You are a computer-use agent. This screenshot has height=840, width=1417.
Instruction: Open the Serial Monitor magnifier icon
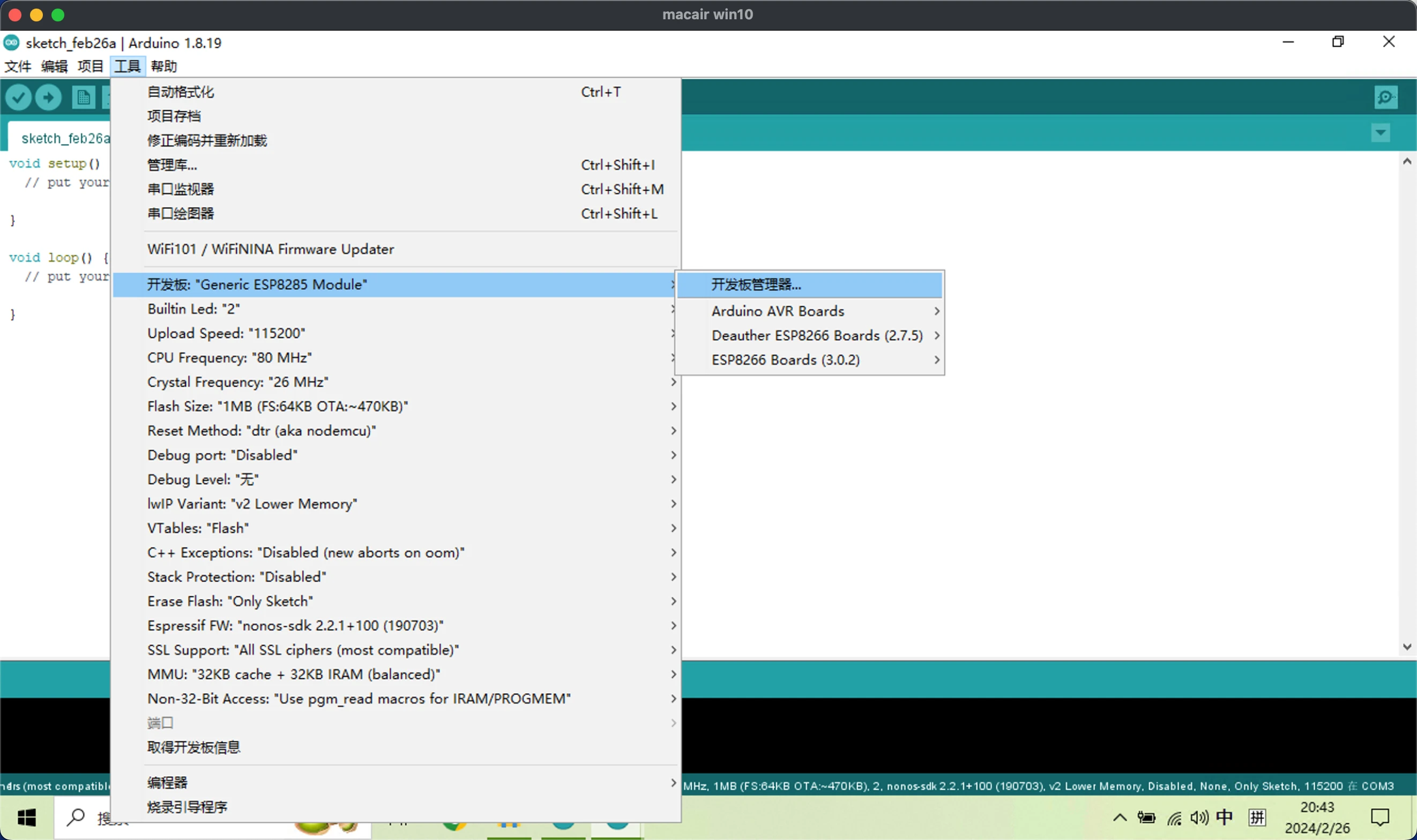1385,97
